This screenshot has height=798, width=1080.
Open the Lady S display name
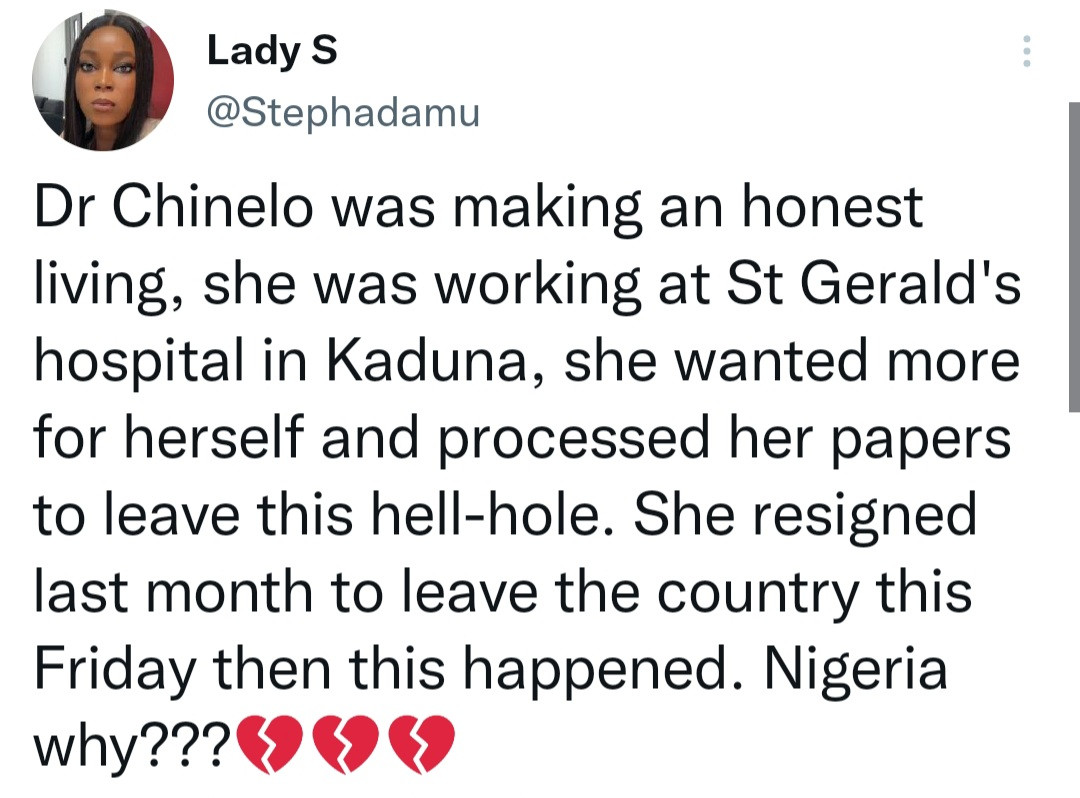(x=271, y=52)
